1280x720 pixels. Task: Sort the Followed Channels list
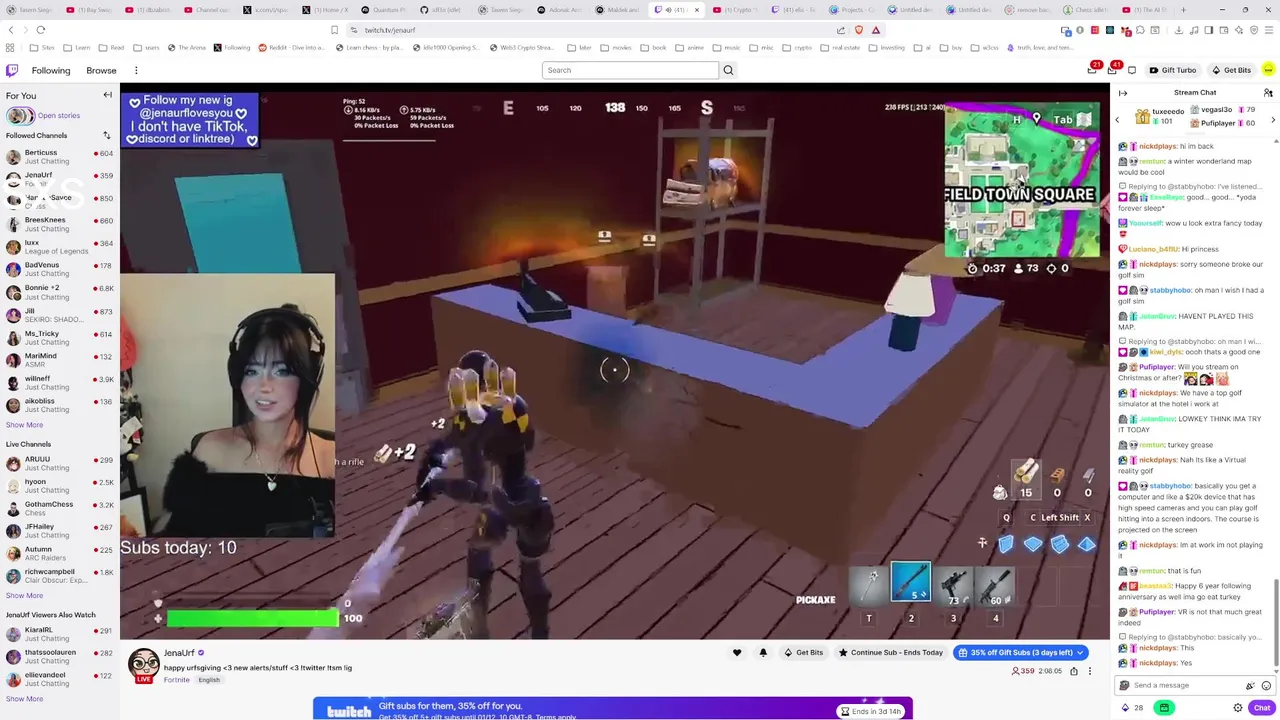pos(107,135)
